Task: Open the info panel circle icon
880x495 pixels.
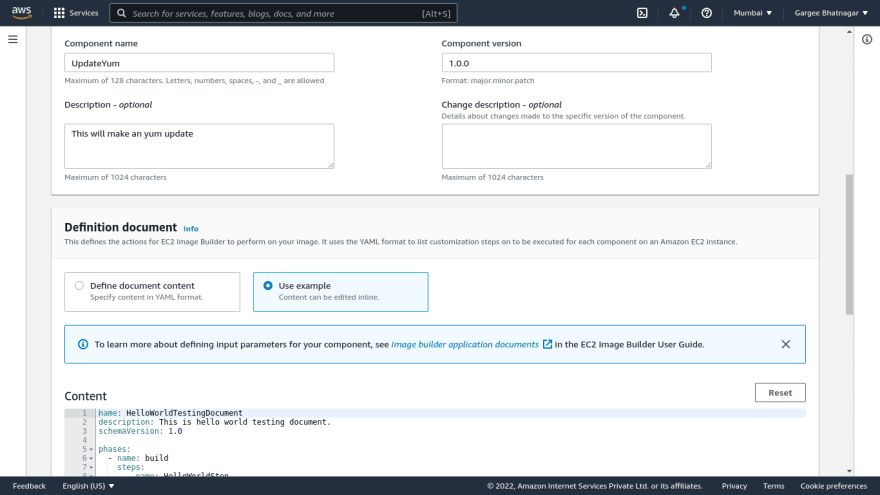Action: pyautogui.click(x=867, y=39)
